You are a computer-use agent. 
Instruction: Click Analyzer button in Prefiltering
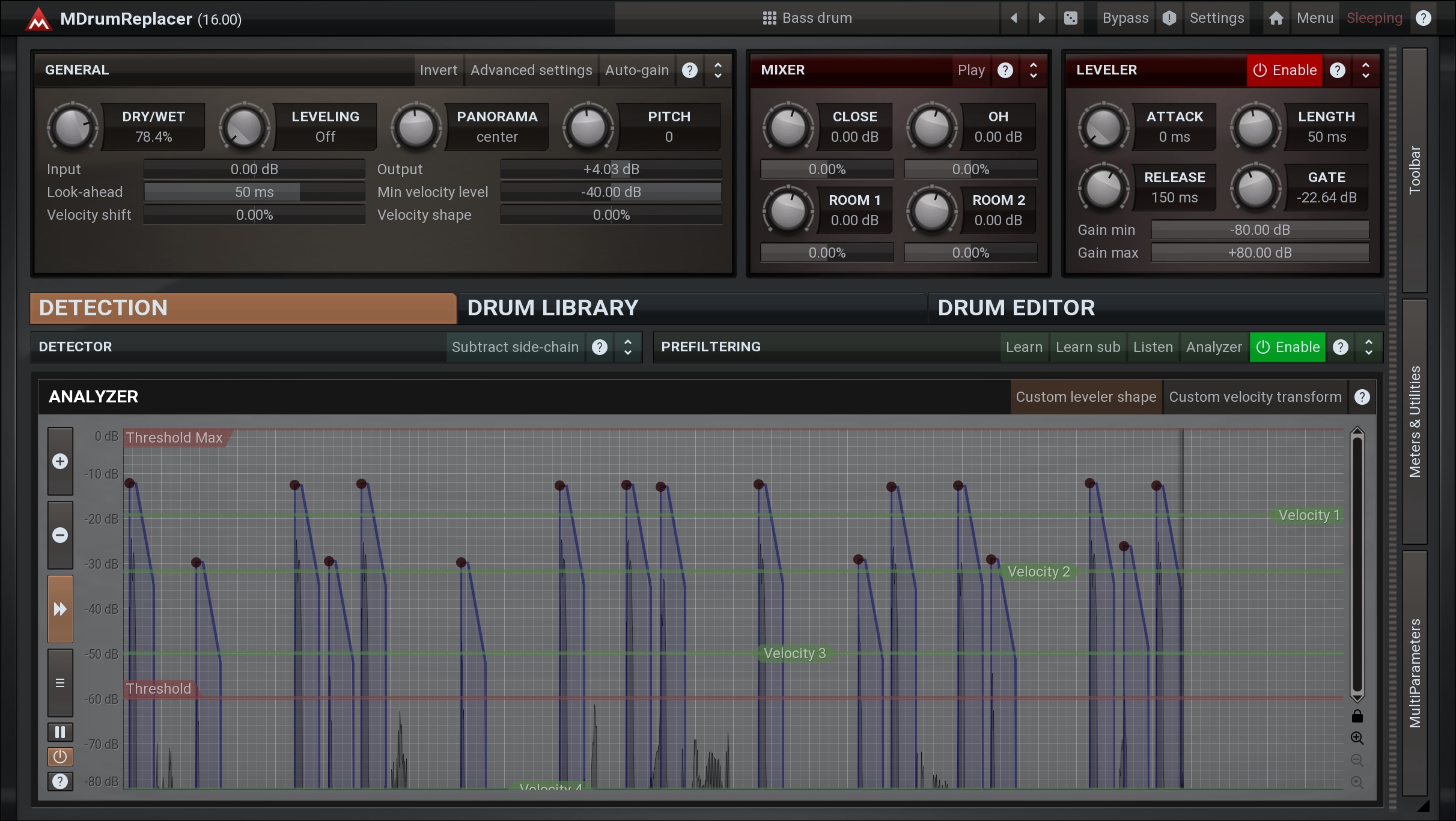click(x=1214, y=347)
